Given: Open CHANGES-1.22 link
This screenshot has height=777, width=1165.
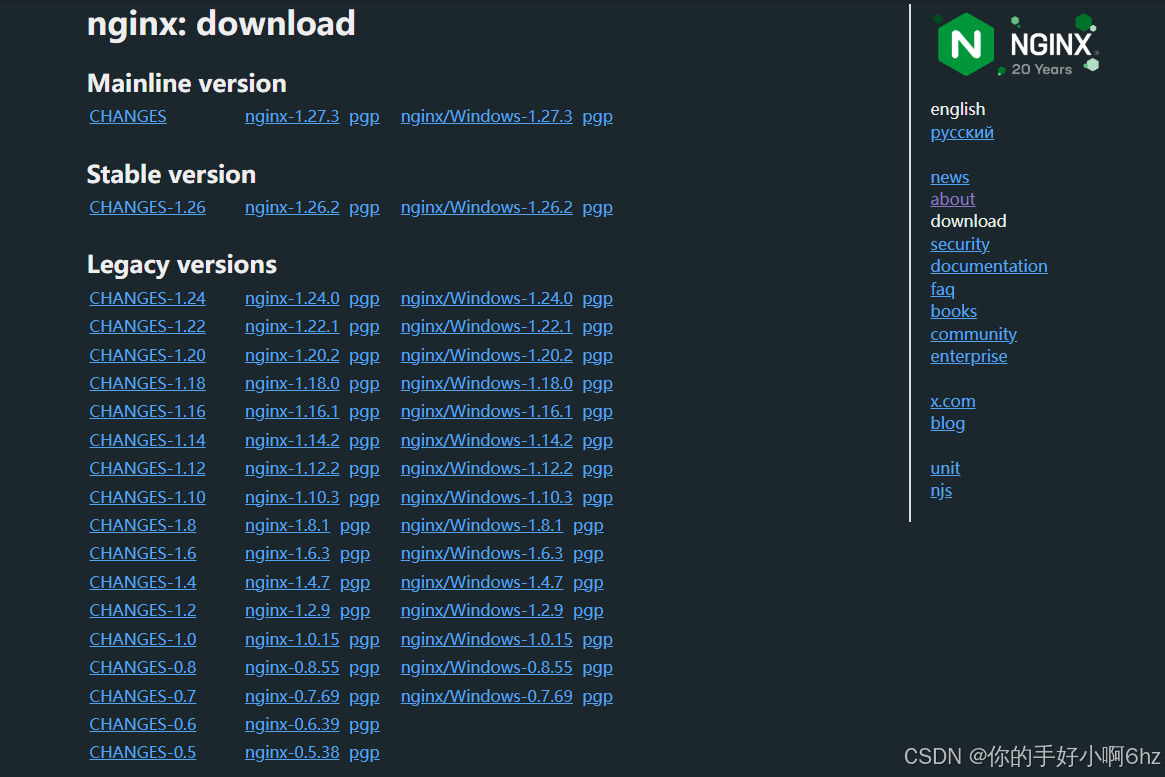Looking at the screenshot, I should pyautogui.click(x=147, y=327).
